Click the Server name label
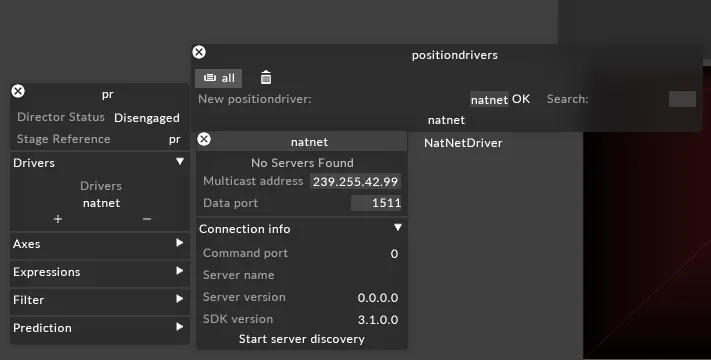The width and height of the screenshot is (711, 360). point(239,275)
